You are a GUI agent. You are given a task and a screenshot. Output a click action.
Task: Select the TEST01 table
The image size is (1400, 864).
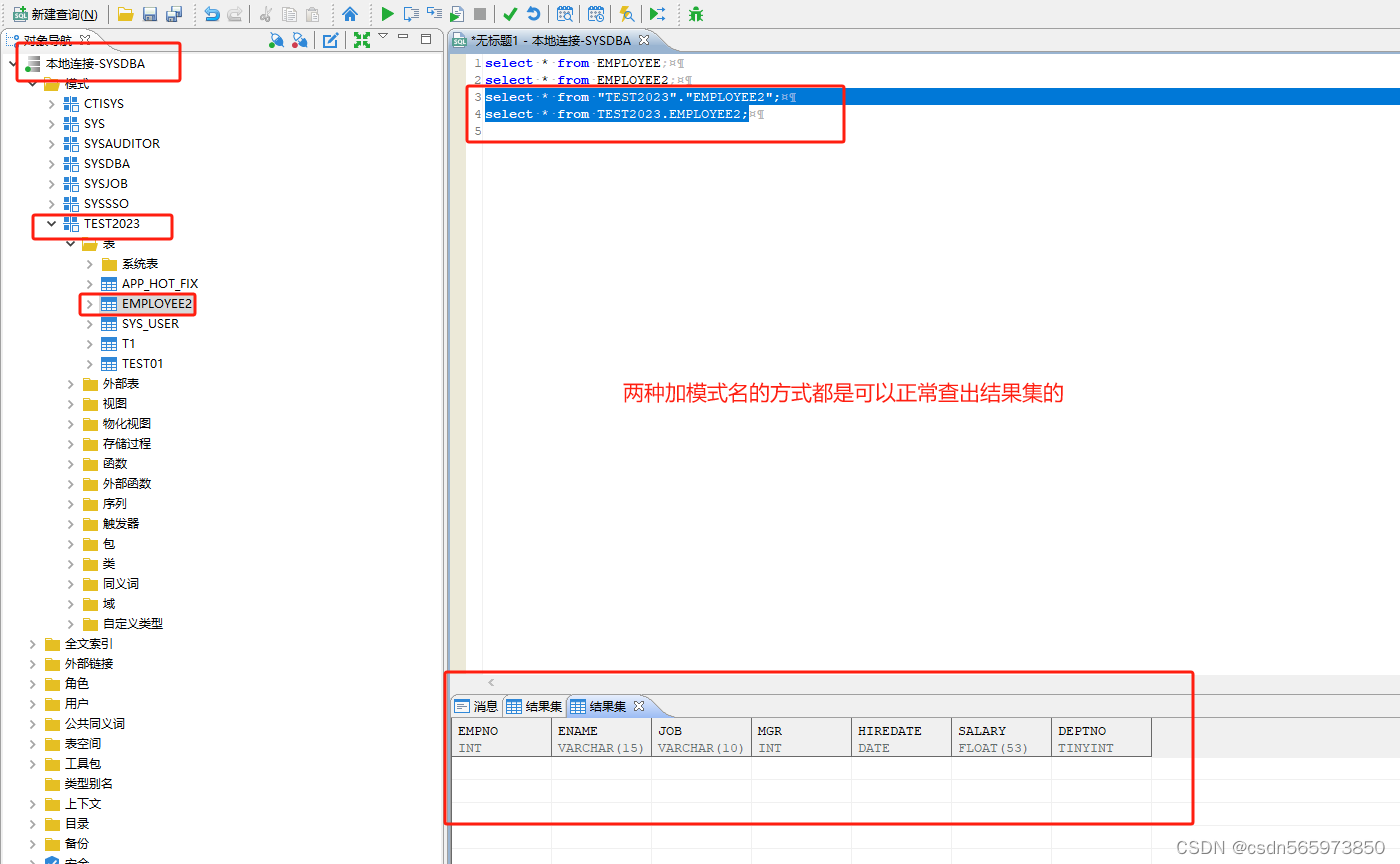click(142, 364)
